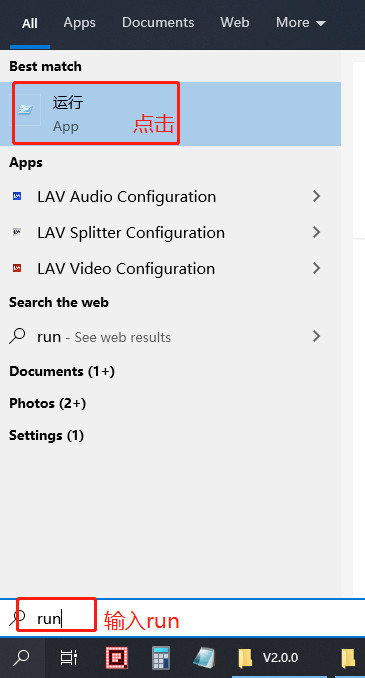Viewport: 365px width, 678px height.
Task: Click the LAV Audio Configuration icon
Action: point(17,197)
